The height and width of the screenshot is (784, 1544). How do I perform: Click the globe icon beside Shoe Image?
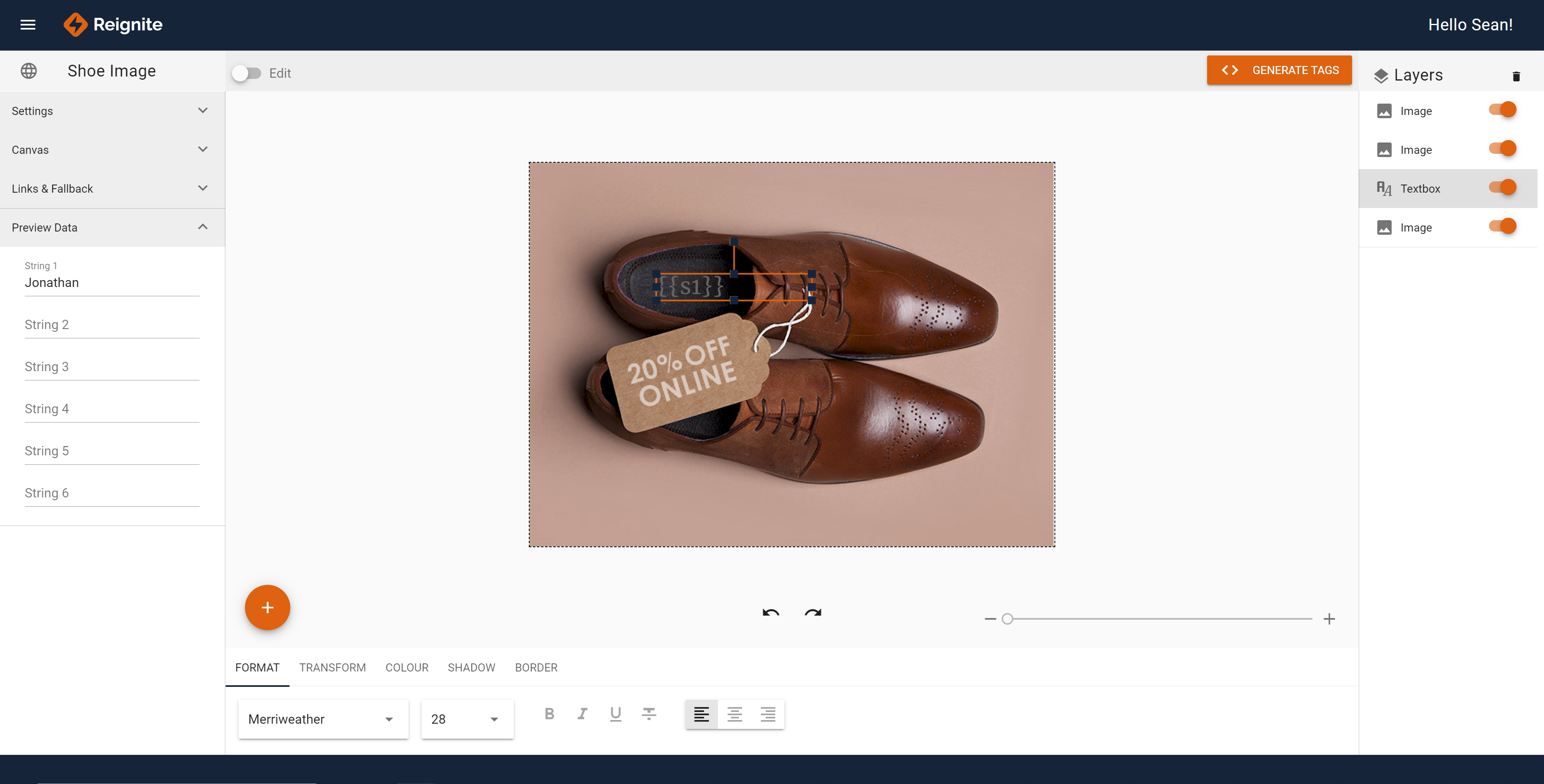29,71
